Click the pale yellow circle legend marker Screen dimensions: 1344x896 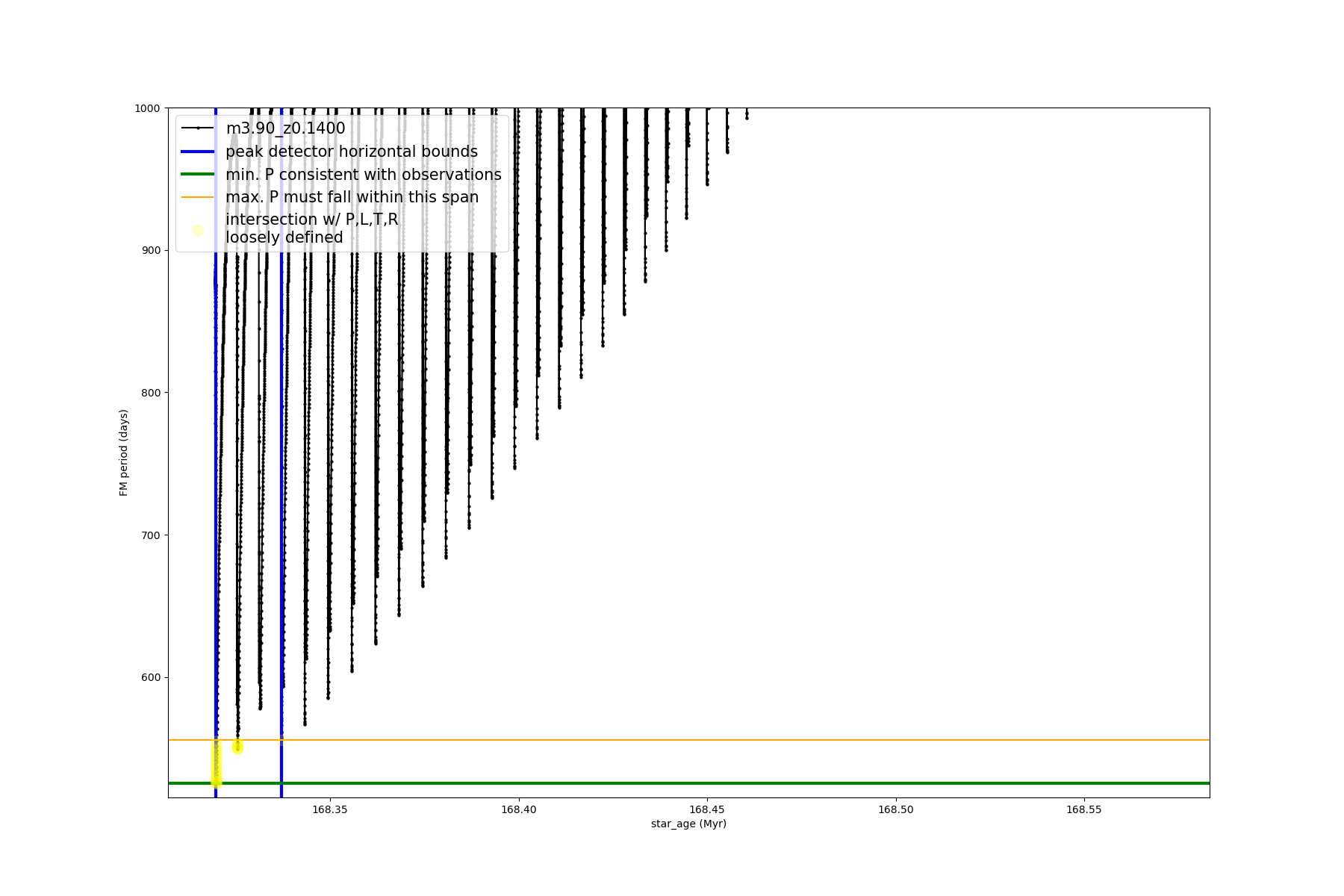(198, 230)
